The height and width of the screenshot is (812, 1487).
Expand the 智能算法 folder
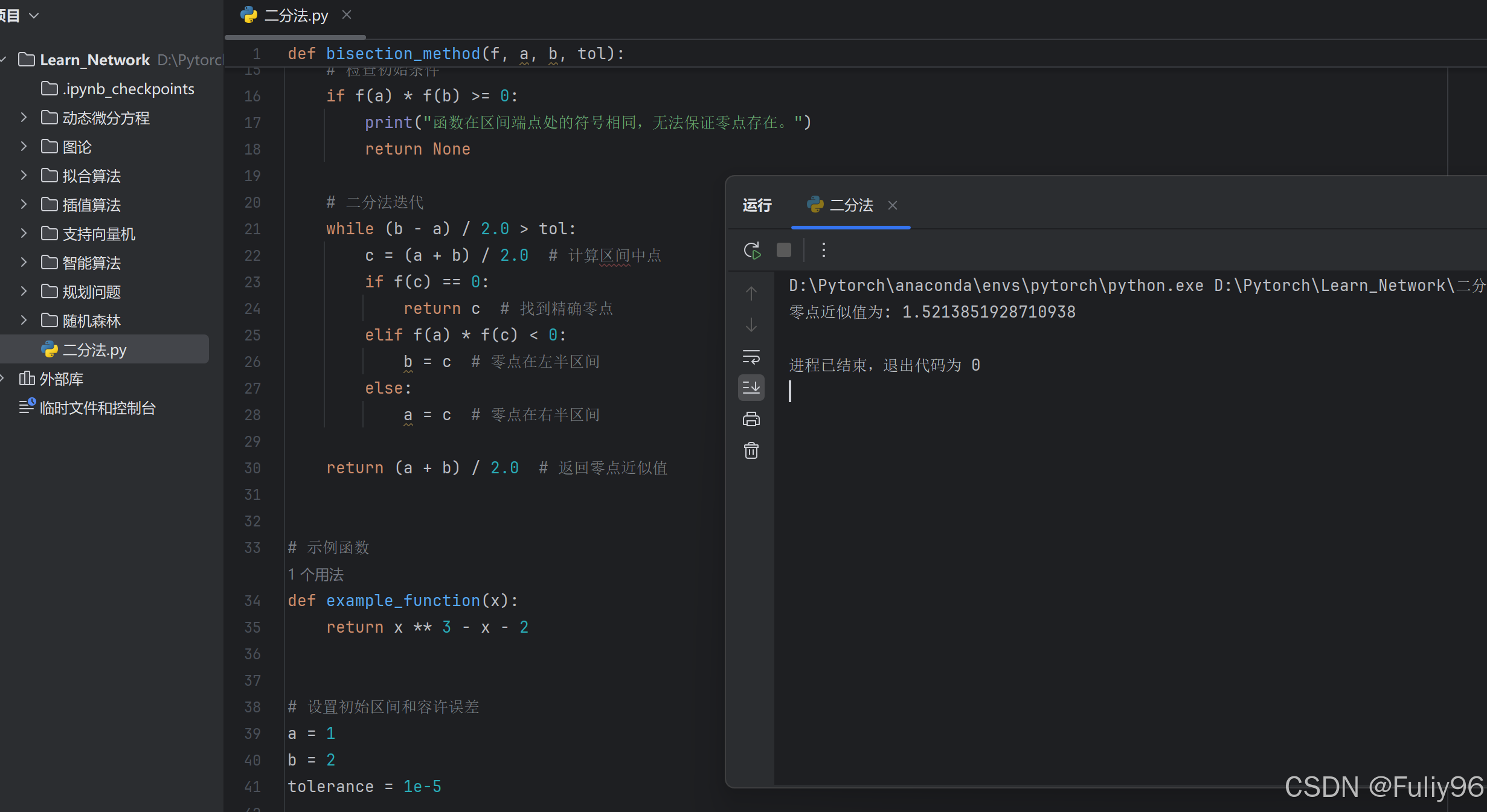coord(24,262)
